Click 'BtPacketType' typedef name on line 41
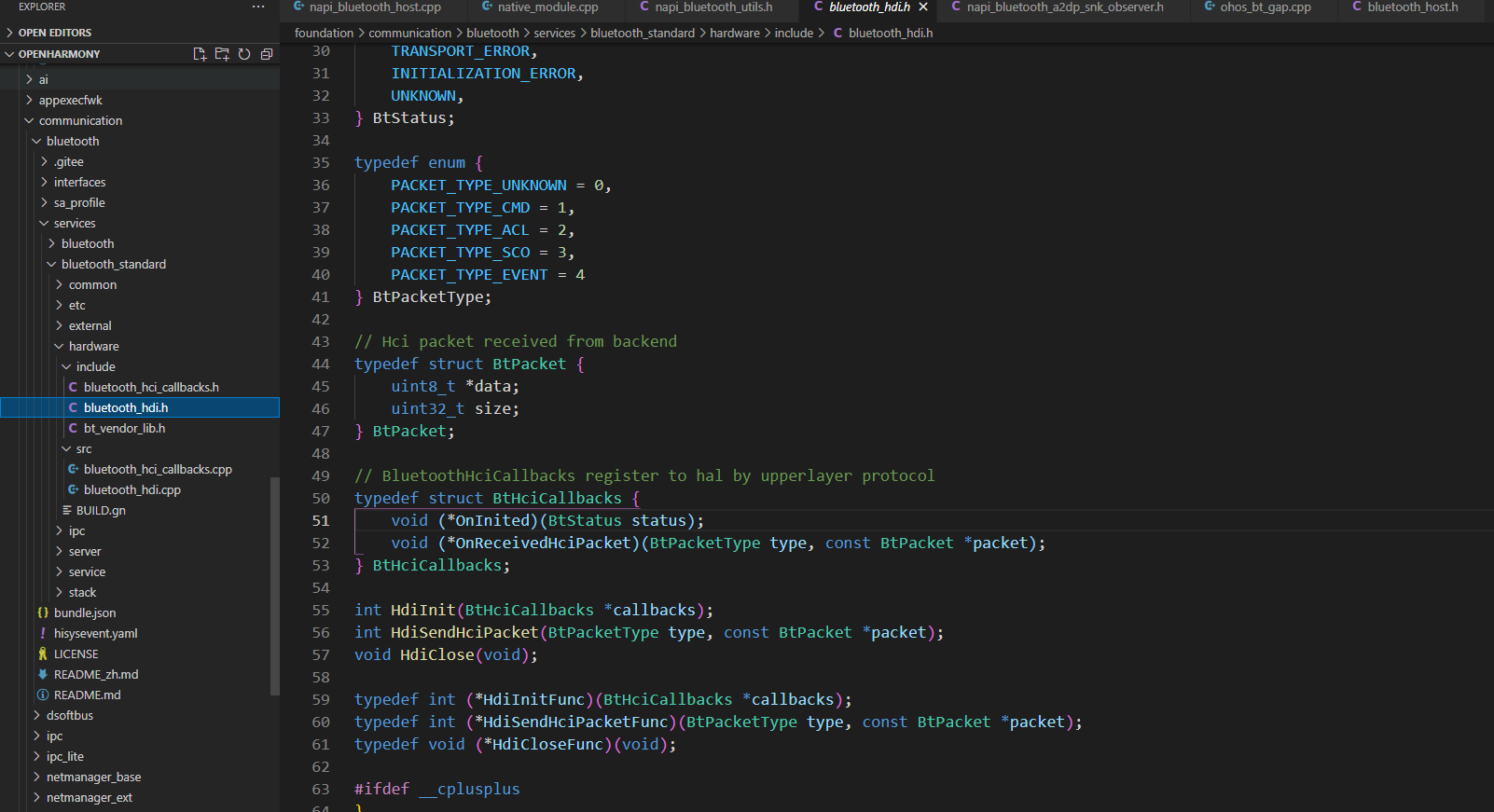 [428, 296]
